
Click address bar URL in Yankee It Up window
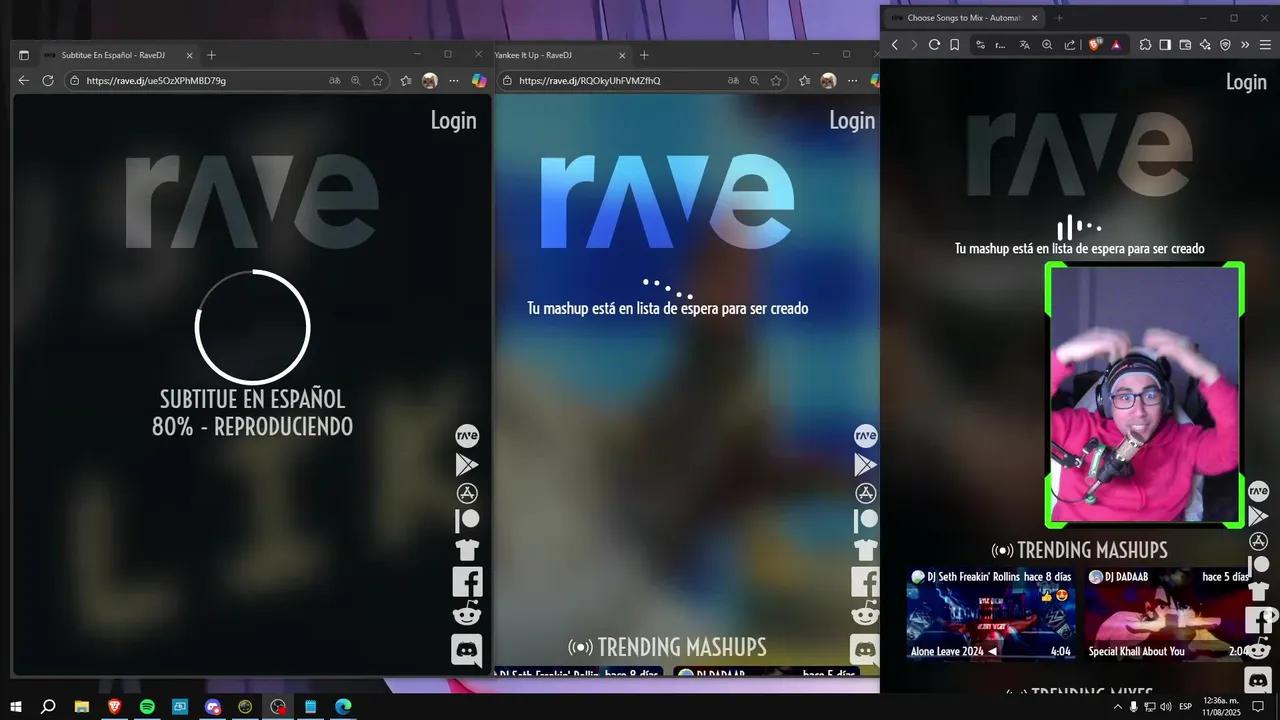coord(590,80)
